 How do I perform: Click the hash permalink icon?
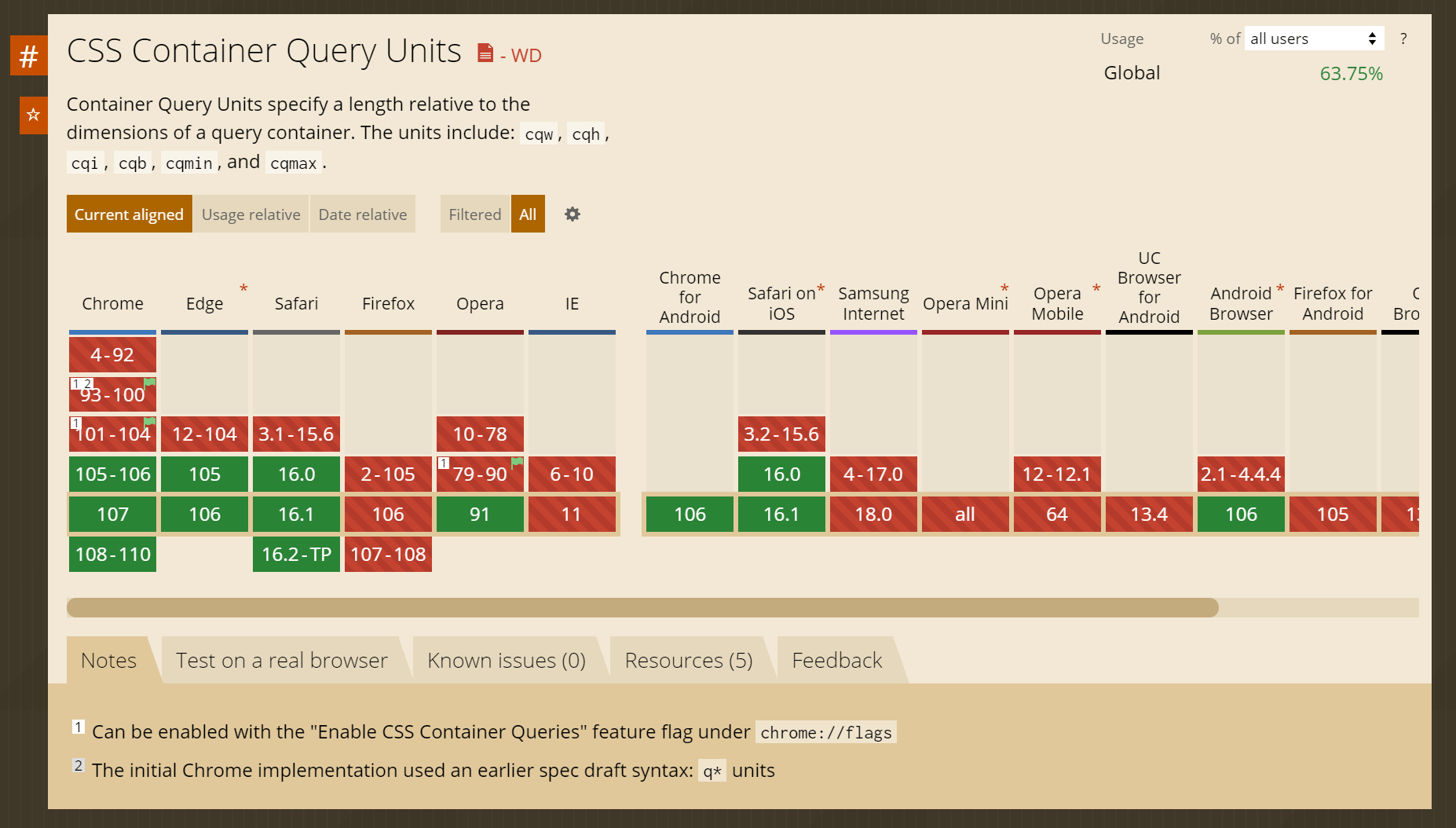pyautogui.click(x=28, y=56)
